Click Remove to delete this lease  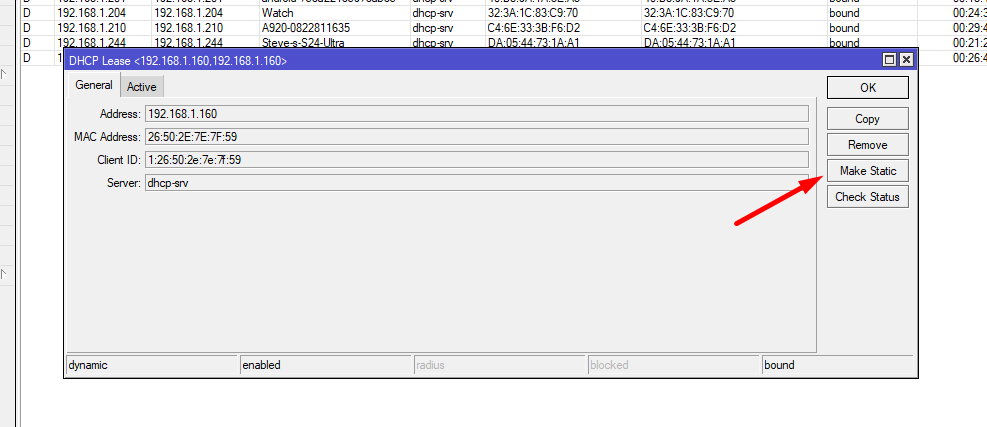tap(867, 145)
